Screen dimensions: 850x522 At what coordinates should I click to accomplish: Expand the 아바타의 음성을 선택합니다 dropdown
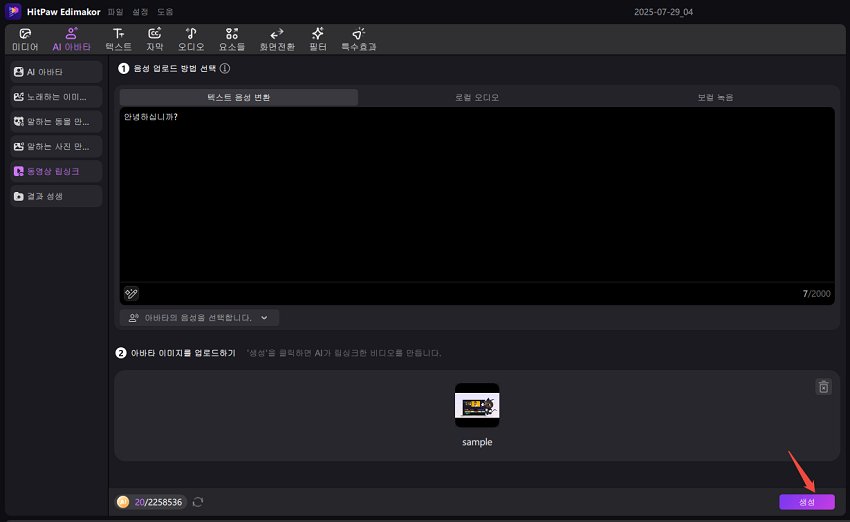(x=199, y=318)
